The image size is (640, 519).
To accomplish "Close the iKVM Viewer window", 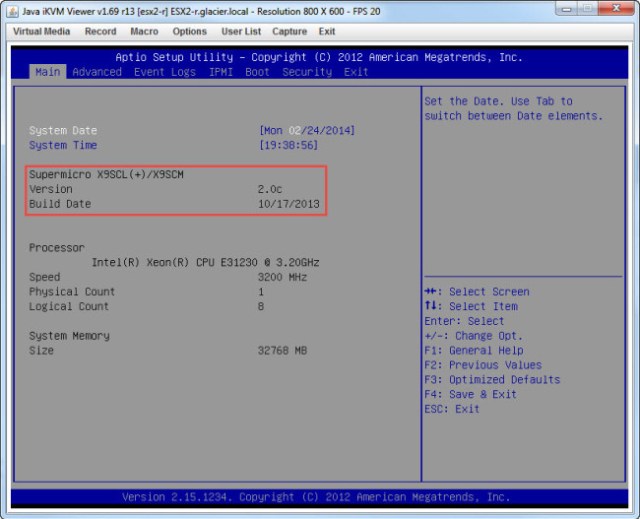I will (616, 9).
